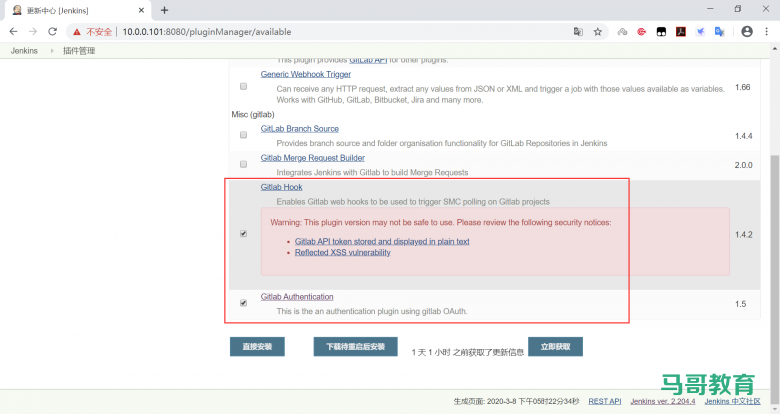Click version 2.0.0 of Merge Request Builder
The width and height of the screenshot is (780, 414).
[744, 165]
